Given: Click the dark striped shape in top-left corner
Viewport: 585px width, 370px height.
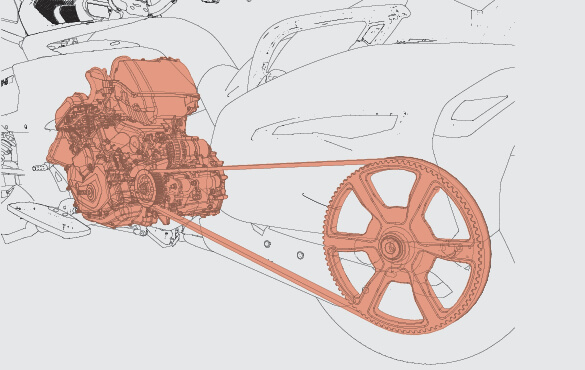Looking at the screenshot, I should coord(58,11).
